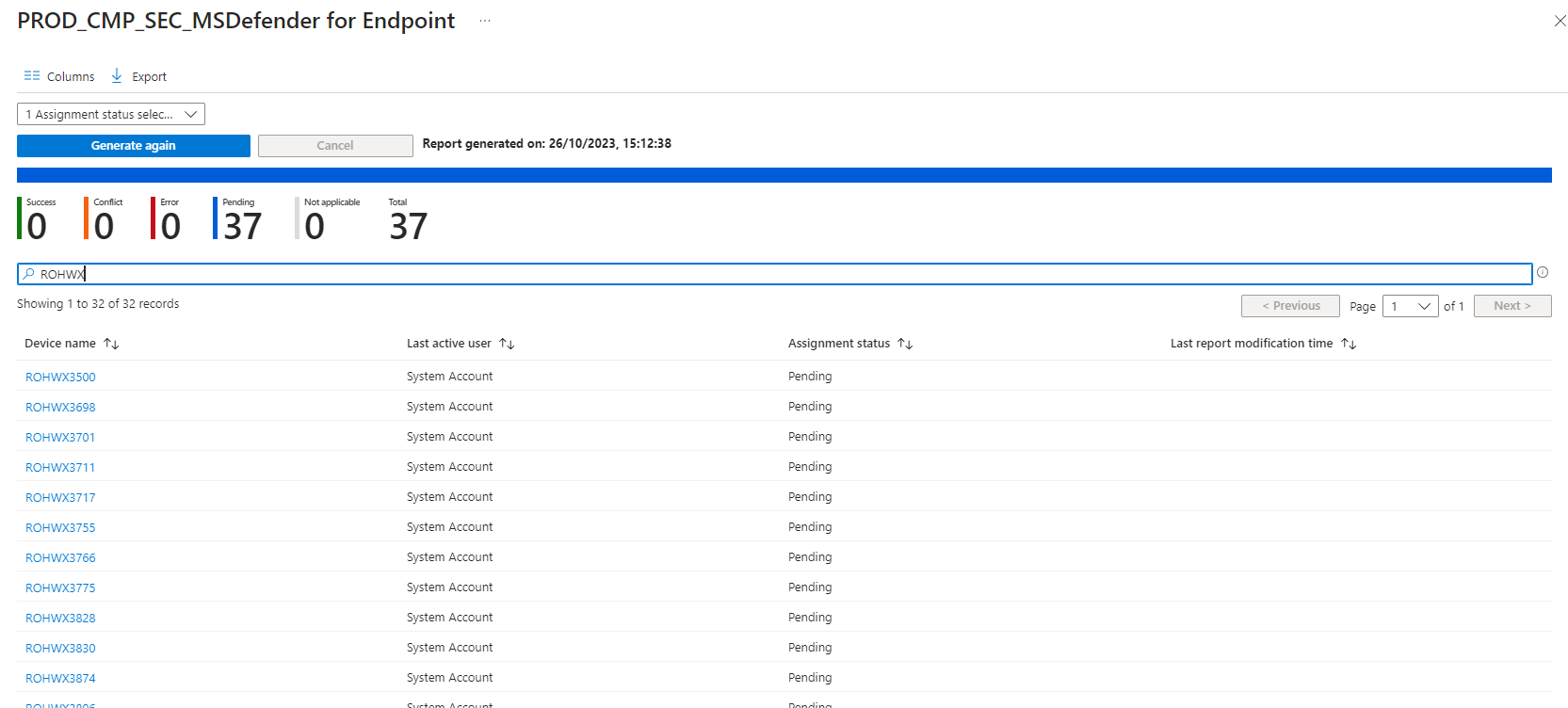The image size is (1568, 708).
Task: Click System Account in ROHWX3698 row
Action: tap(450, 407)
